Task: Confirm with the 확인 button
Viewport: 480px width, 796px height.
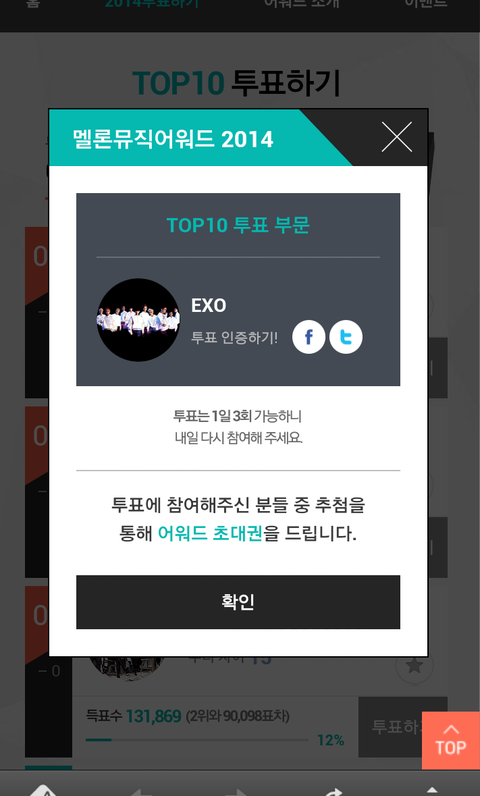Action: pos(238,602)
